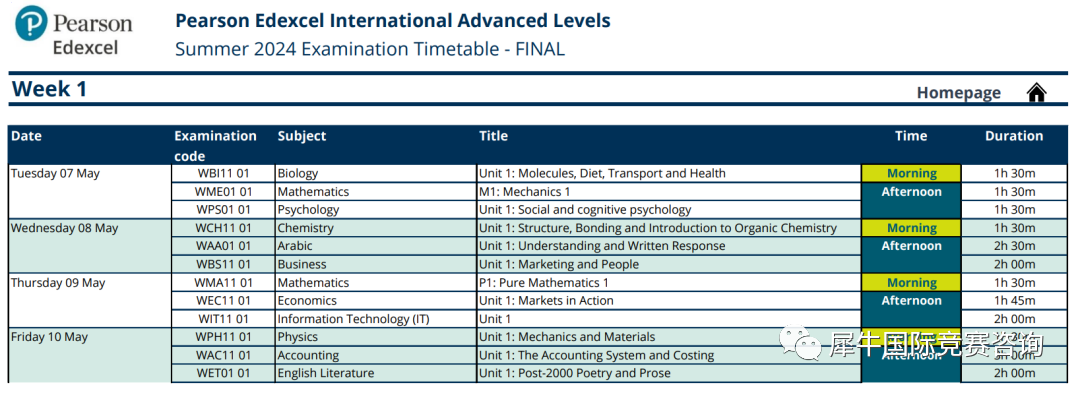Select the Psychology row subject
This screenshot has width=1080, height=393.
coord(376,209)
